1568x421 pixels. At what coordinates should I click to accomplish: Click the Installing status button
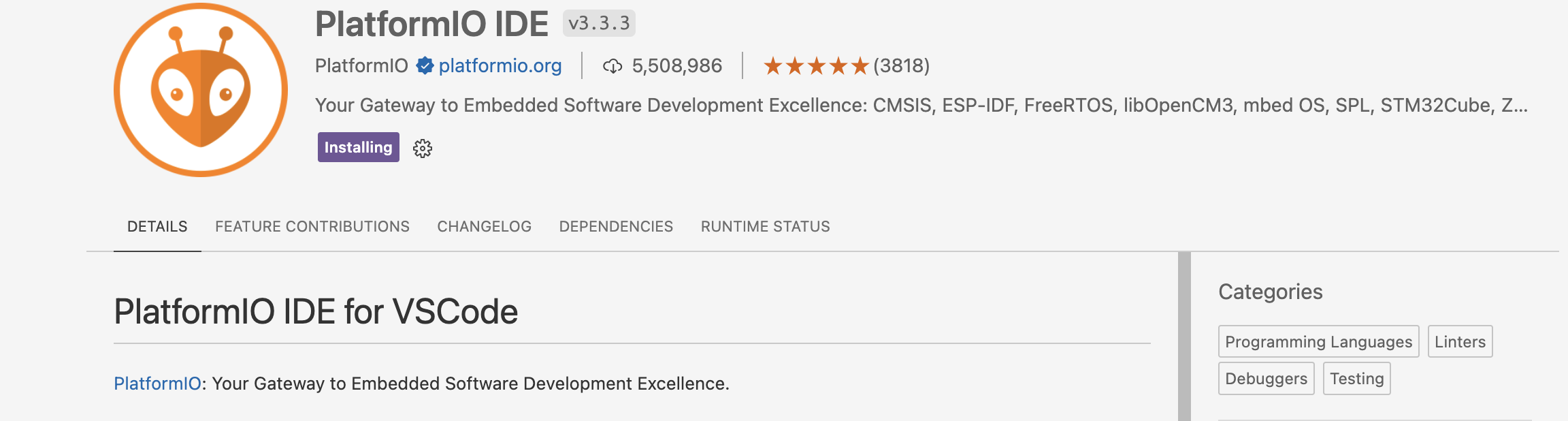pos(359,147)
